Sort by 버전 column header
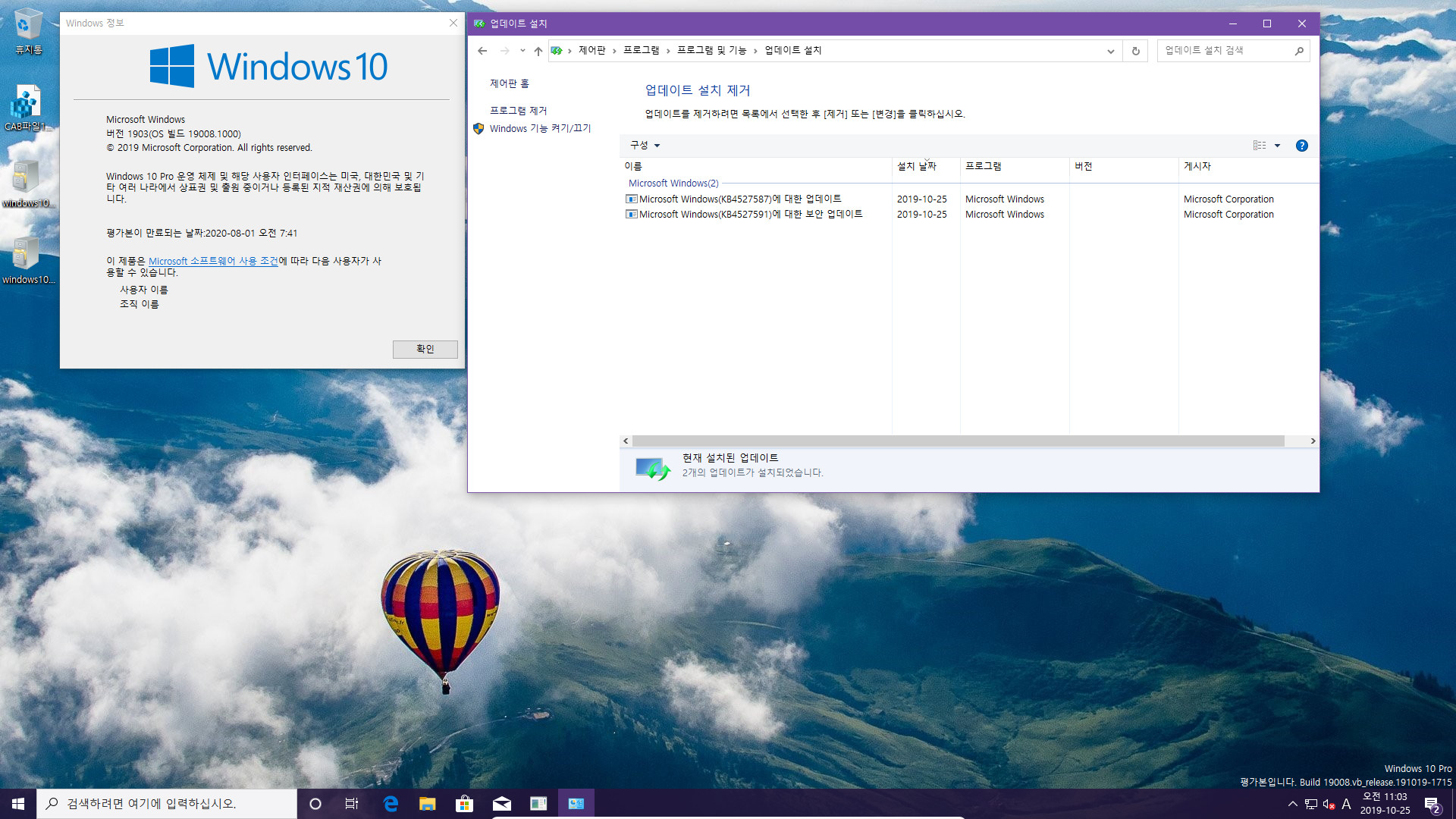 pyautogui.click(x=1124, y=166)
